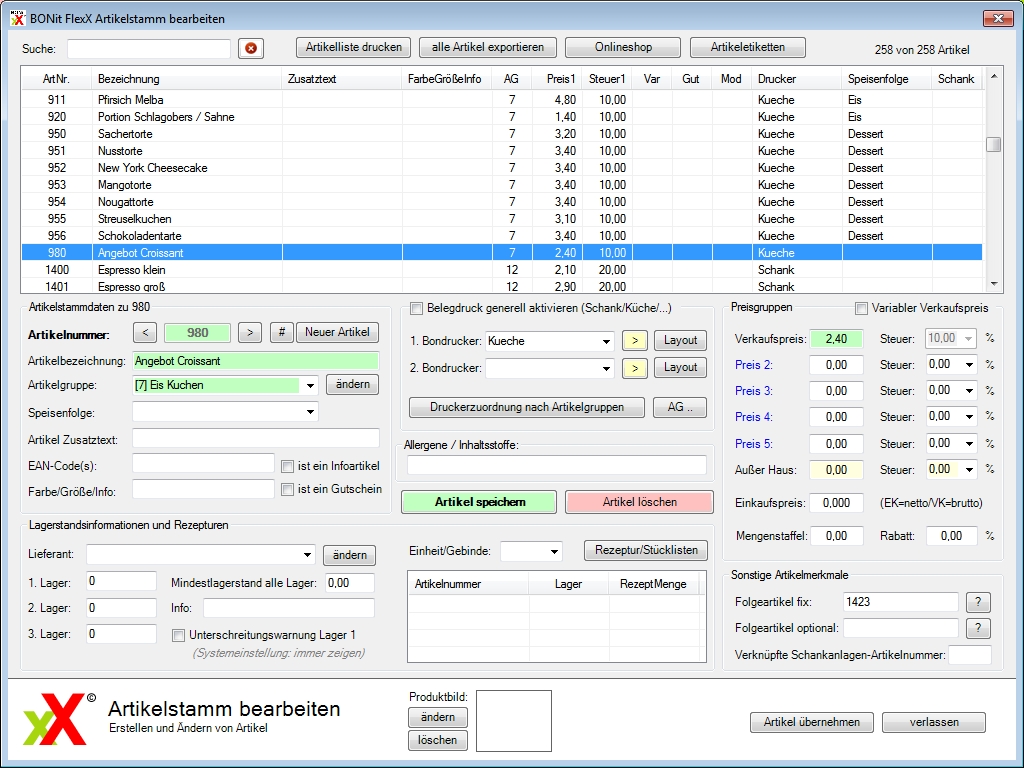Delete product image with löschen
1024x768 pixels.
tap(438, 740)
